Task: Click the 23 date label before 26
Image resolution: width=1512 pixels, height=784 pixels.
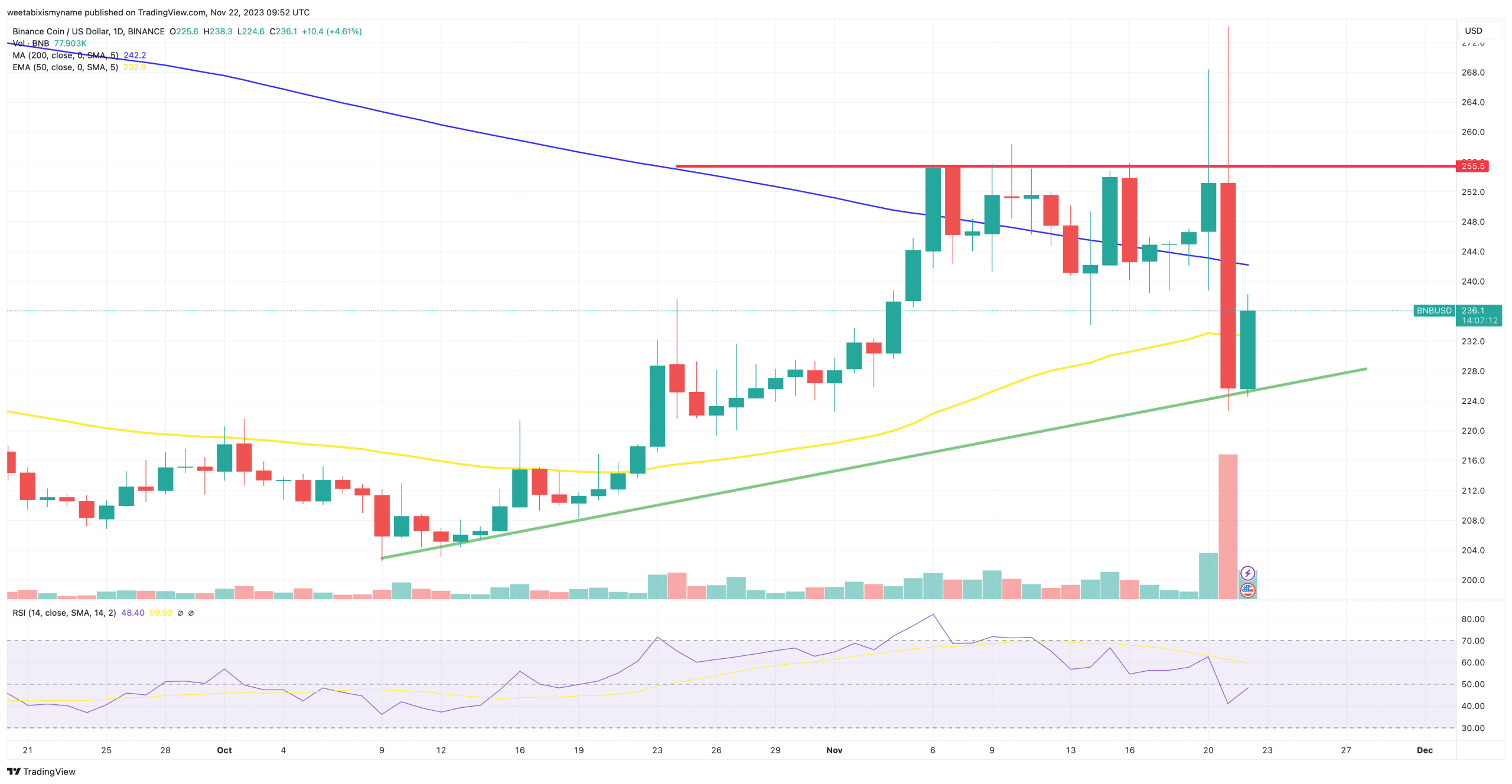Action: click(x=657, y=750)
